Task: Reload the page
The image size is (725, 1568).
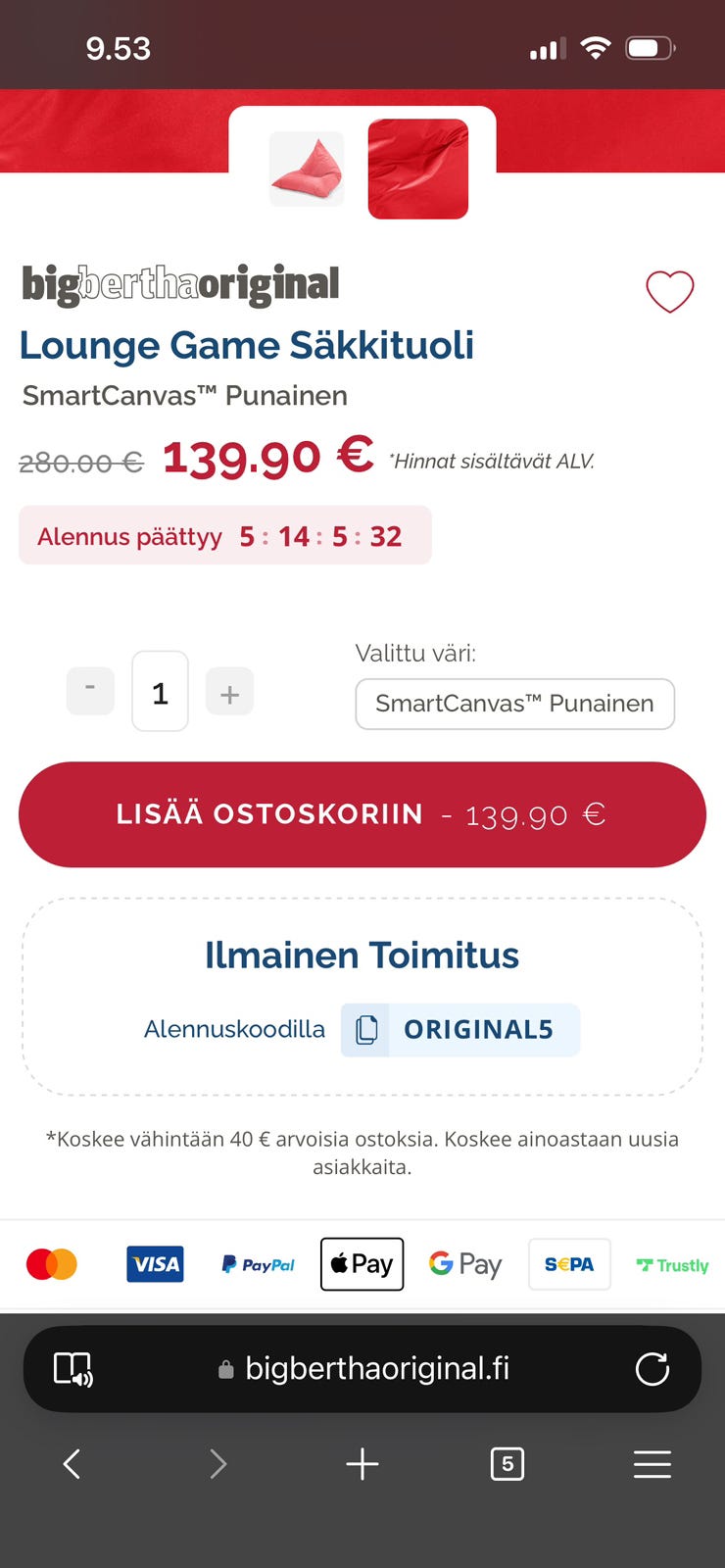Action: [x=652, y=1369]
